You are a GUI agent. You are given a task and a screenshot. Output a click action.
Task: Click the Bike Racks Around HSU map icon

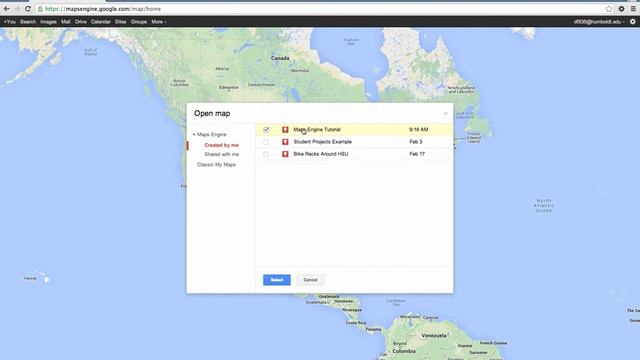point(285,154)
